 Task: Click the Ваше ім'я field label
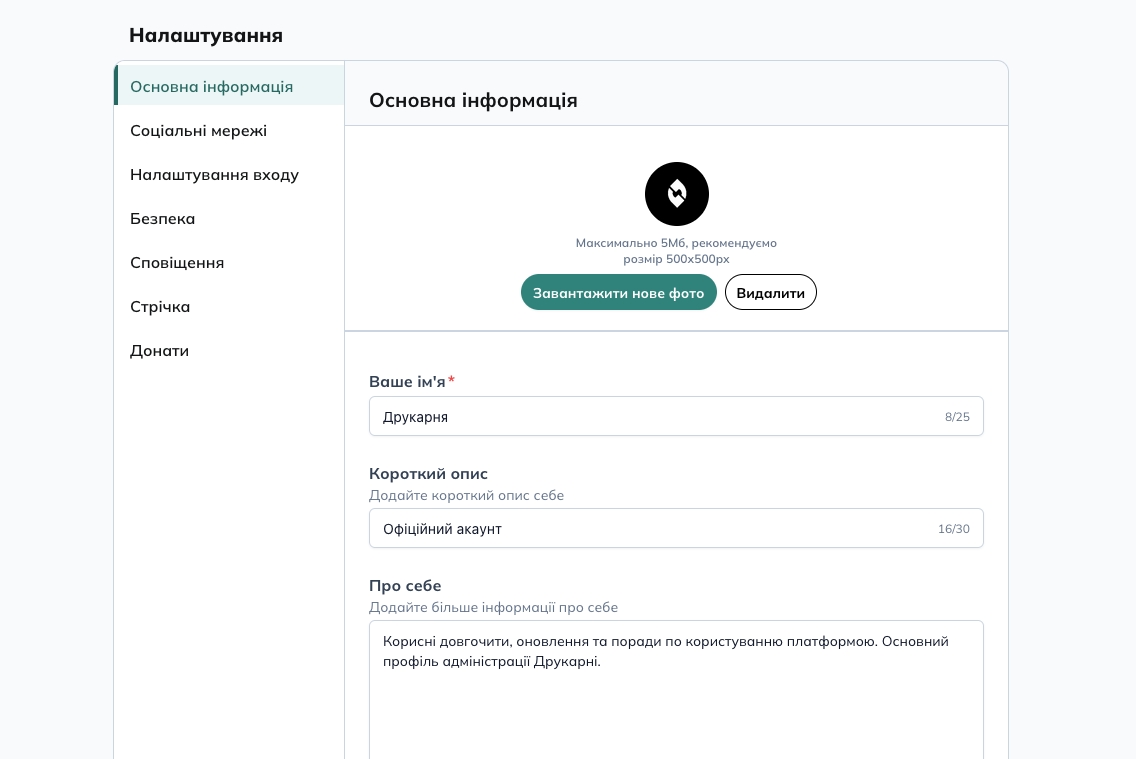click(x=407, y=381)
